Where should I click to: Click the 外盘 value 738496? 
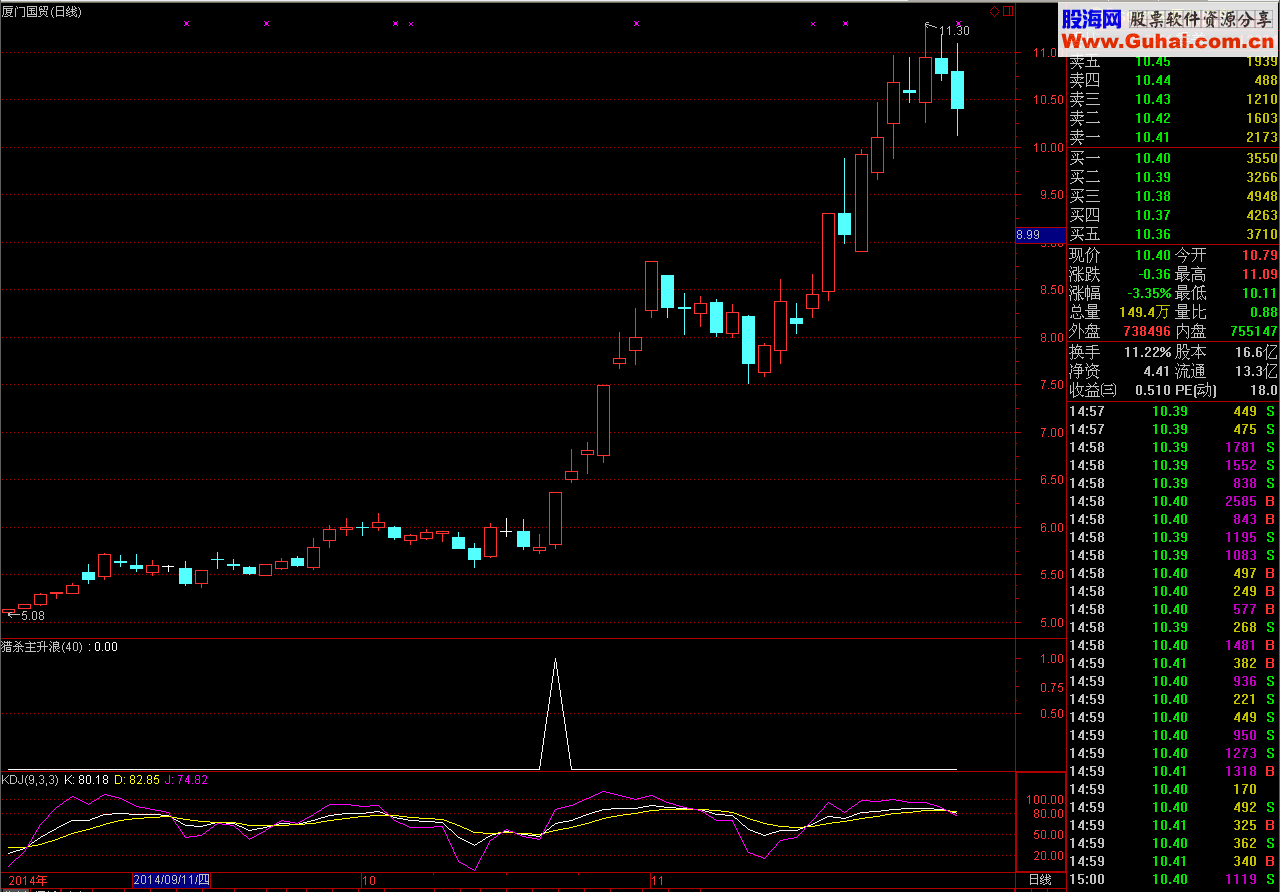pyautogui.click(x=1145, y=331)
